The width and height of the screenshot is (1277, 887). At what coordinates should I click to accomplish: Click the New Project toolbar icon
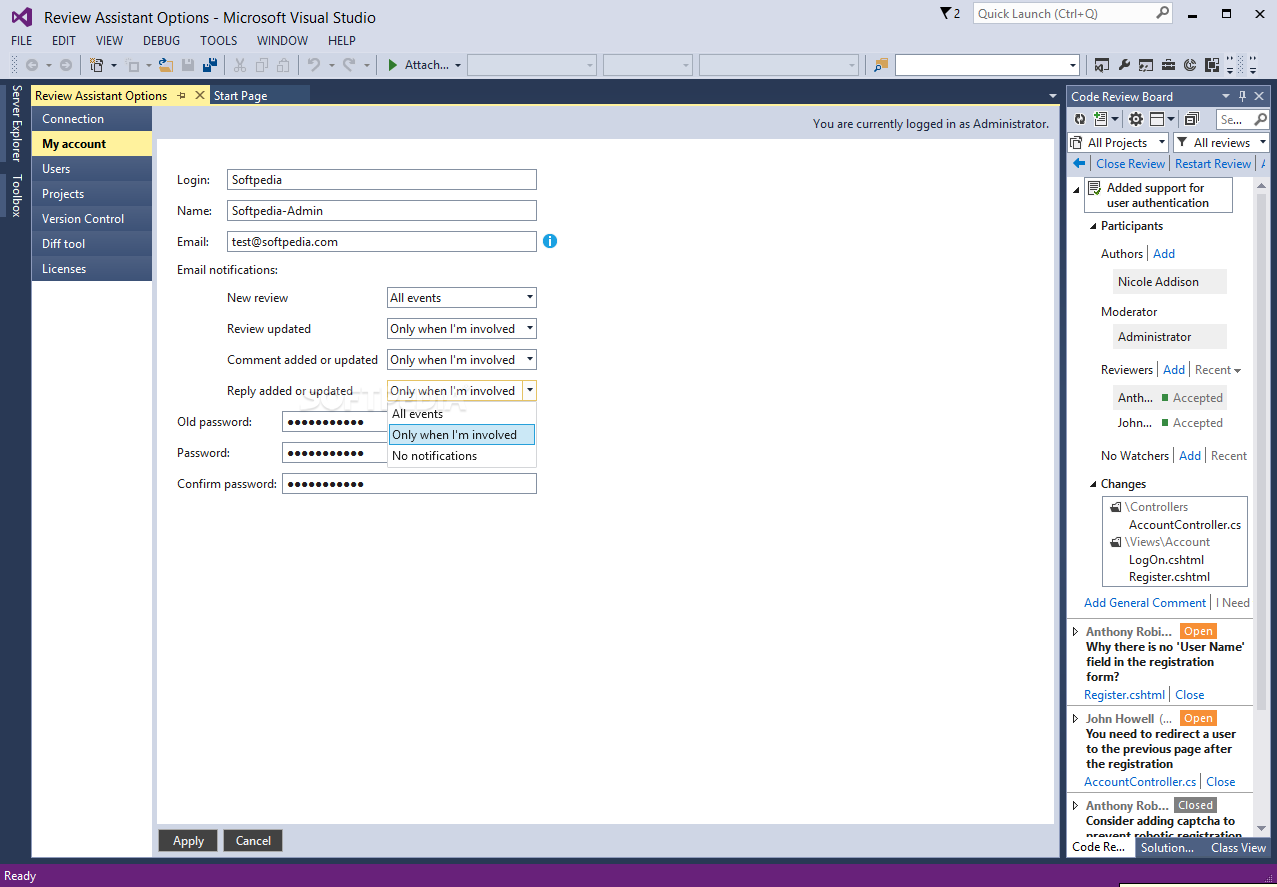tap(97, 65)
